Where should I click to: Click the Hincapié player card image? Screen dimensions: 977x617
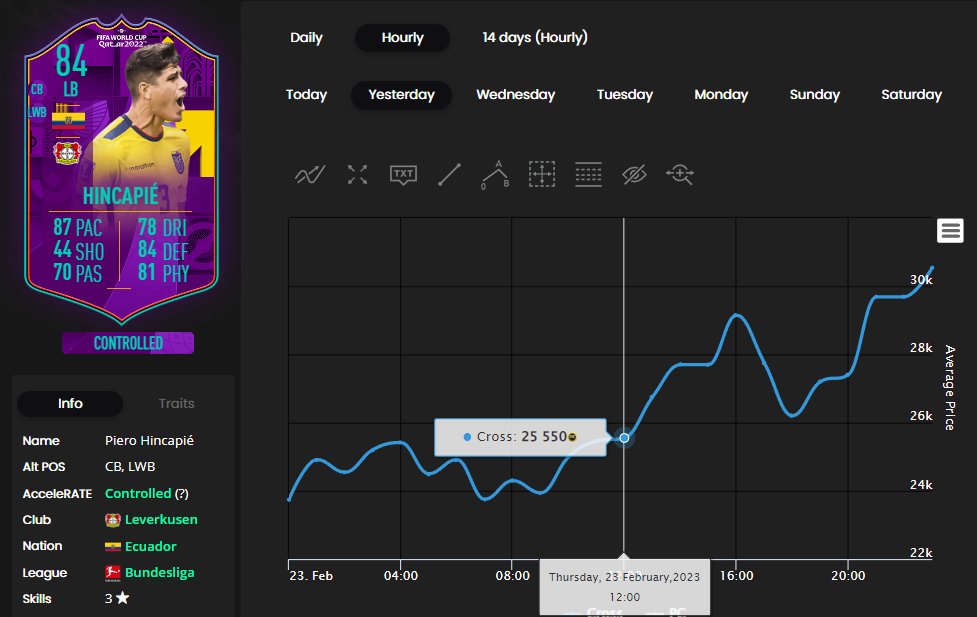coord(122,170)
